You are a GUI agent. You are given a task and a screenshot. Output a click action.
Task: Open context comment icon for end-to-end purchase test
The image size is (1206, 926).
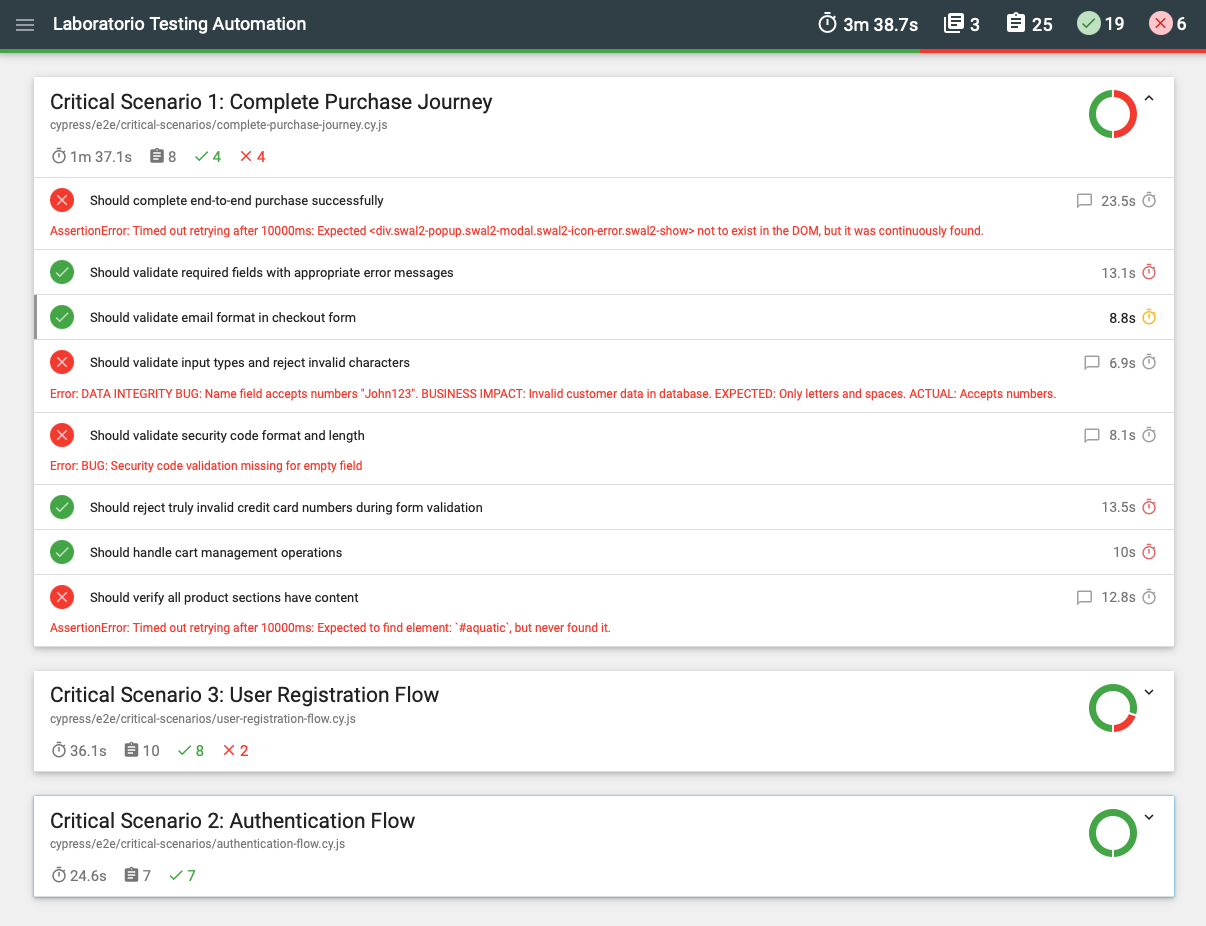tap(1084, 201)
